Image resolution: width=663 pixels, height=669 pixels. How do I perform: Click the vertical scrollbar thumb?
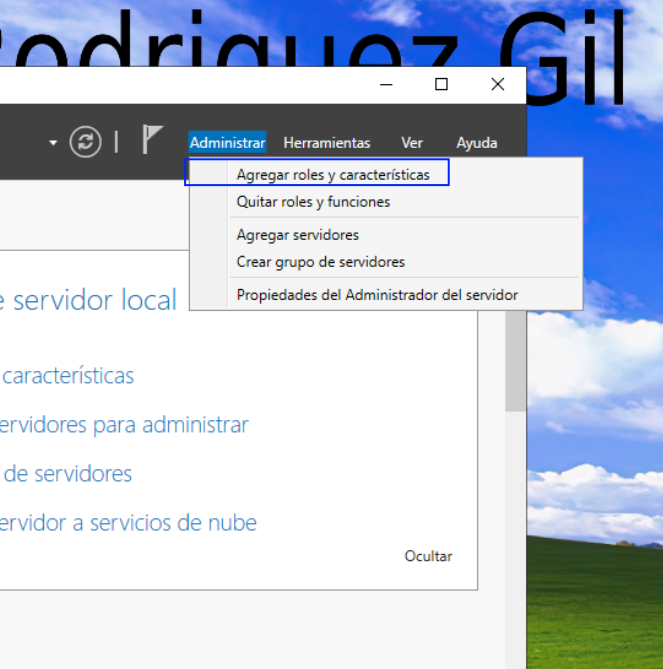[x=515, y=361]
